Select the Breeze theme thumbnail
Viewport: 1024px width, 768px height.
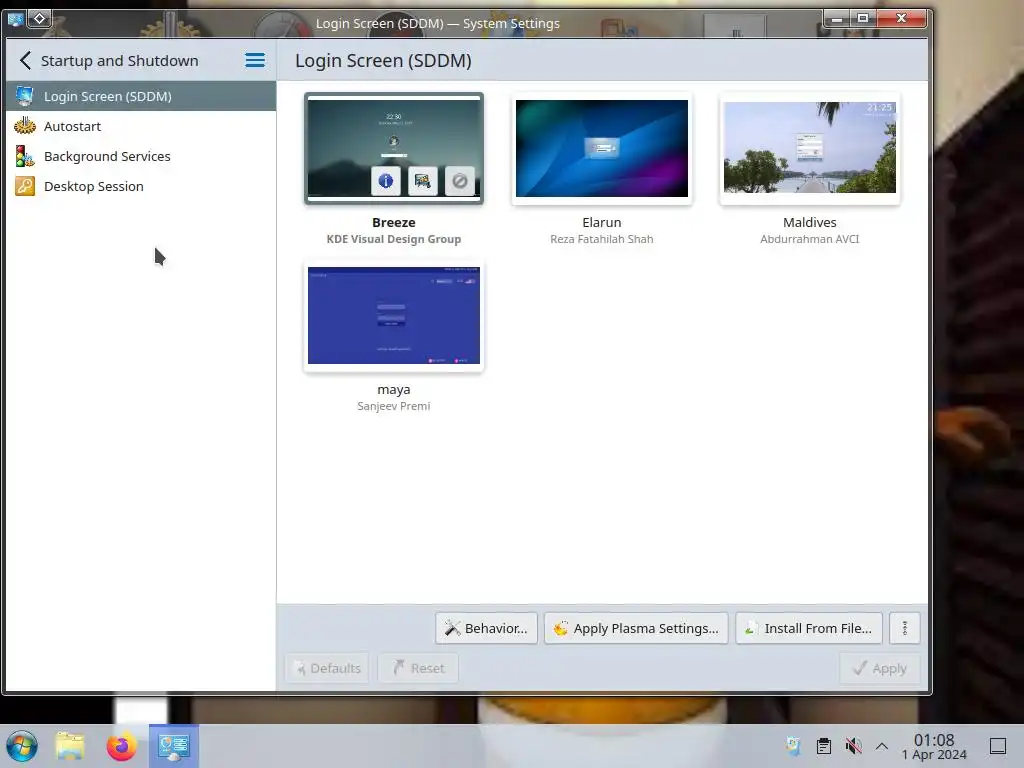coord(394,148)
